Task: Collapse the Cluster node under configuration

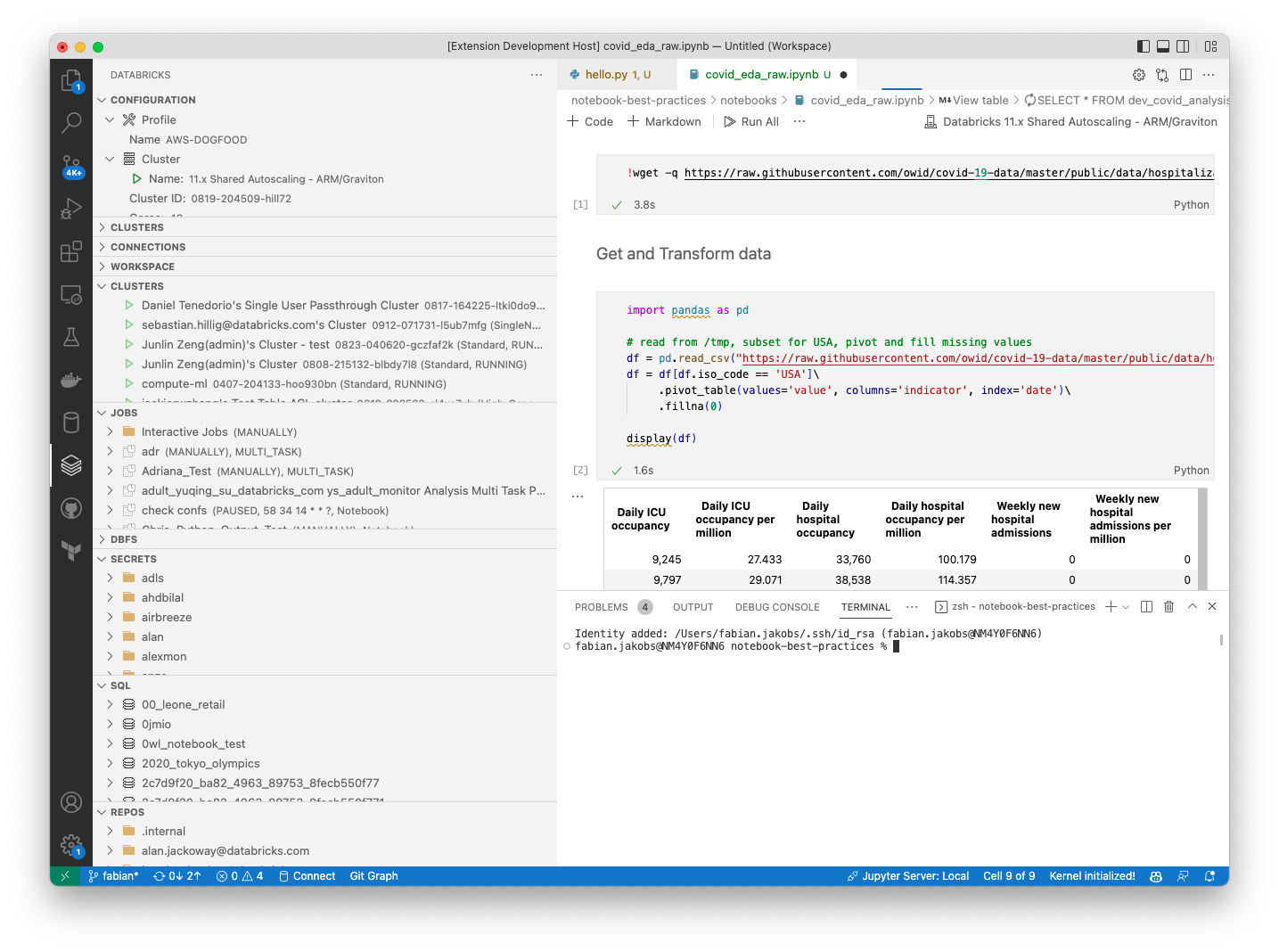Action: point(110,159)
